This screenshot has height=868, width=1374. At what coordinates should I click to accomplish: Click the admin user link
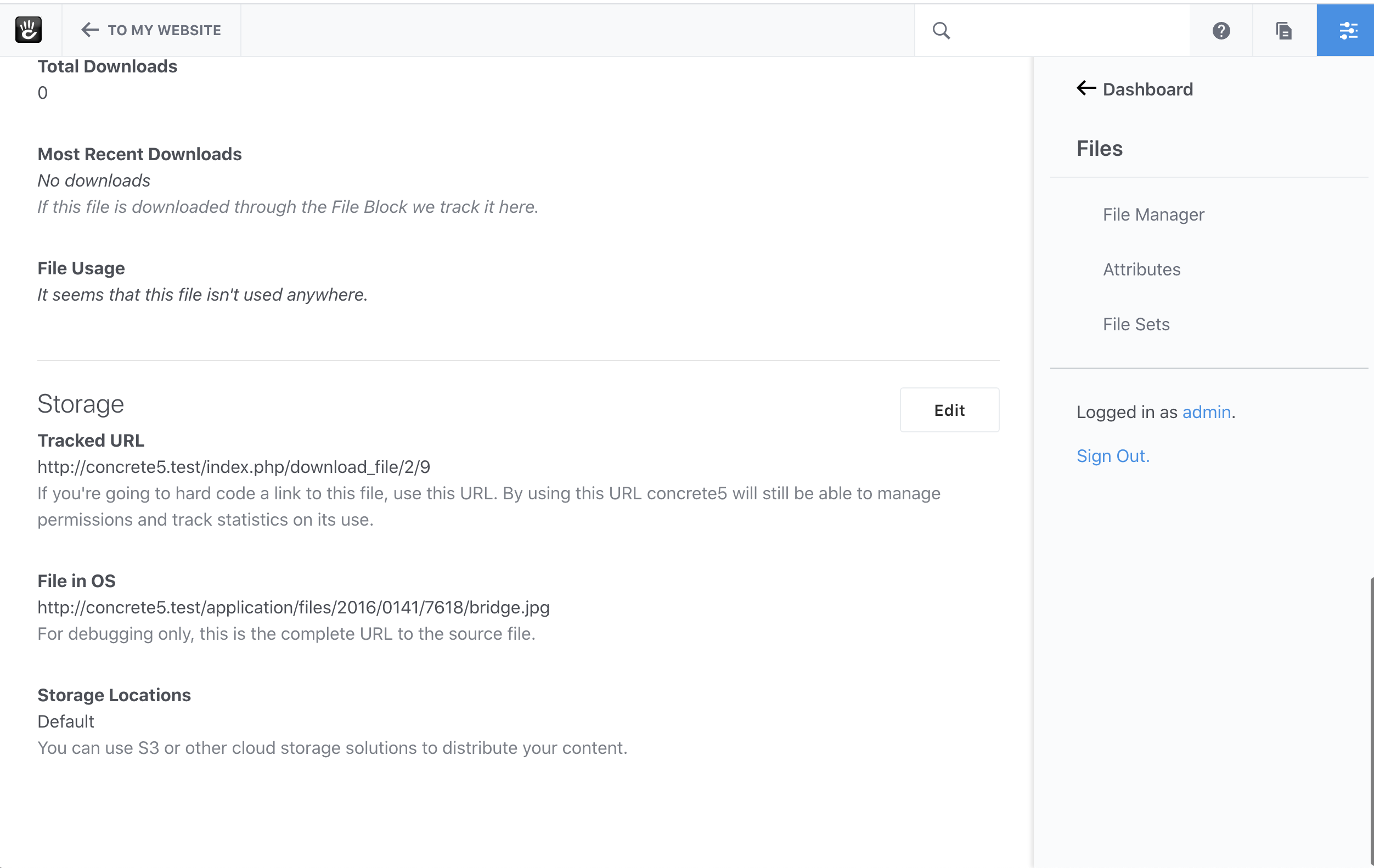pyautogui.click(x=1206, y=412)
